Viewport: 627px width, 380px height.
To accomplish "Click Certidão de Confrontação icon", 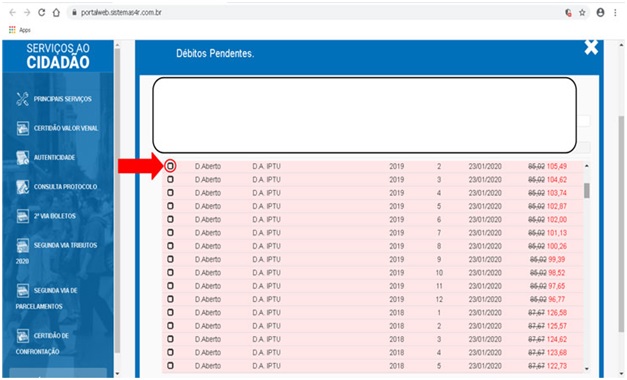I will coord(22,335).
